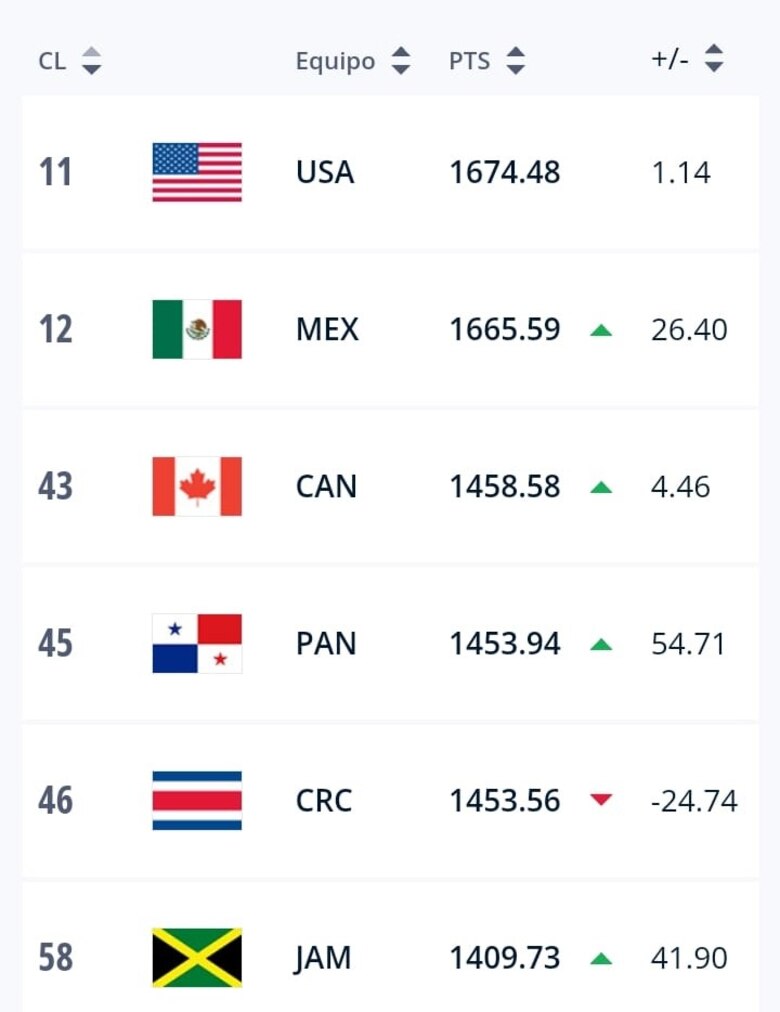Toggle ascending sort on the CL column
780x1012 pixels.
click(90, 53)
